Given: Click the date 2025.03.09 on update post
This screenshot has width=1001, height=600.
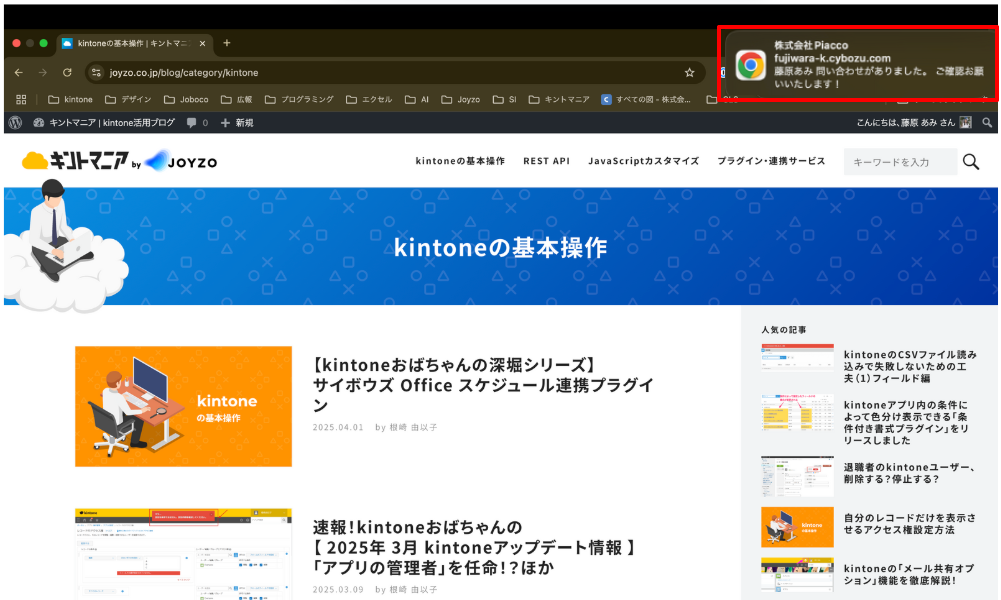Looking at the screenshot, I should click(338, 590).
